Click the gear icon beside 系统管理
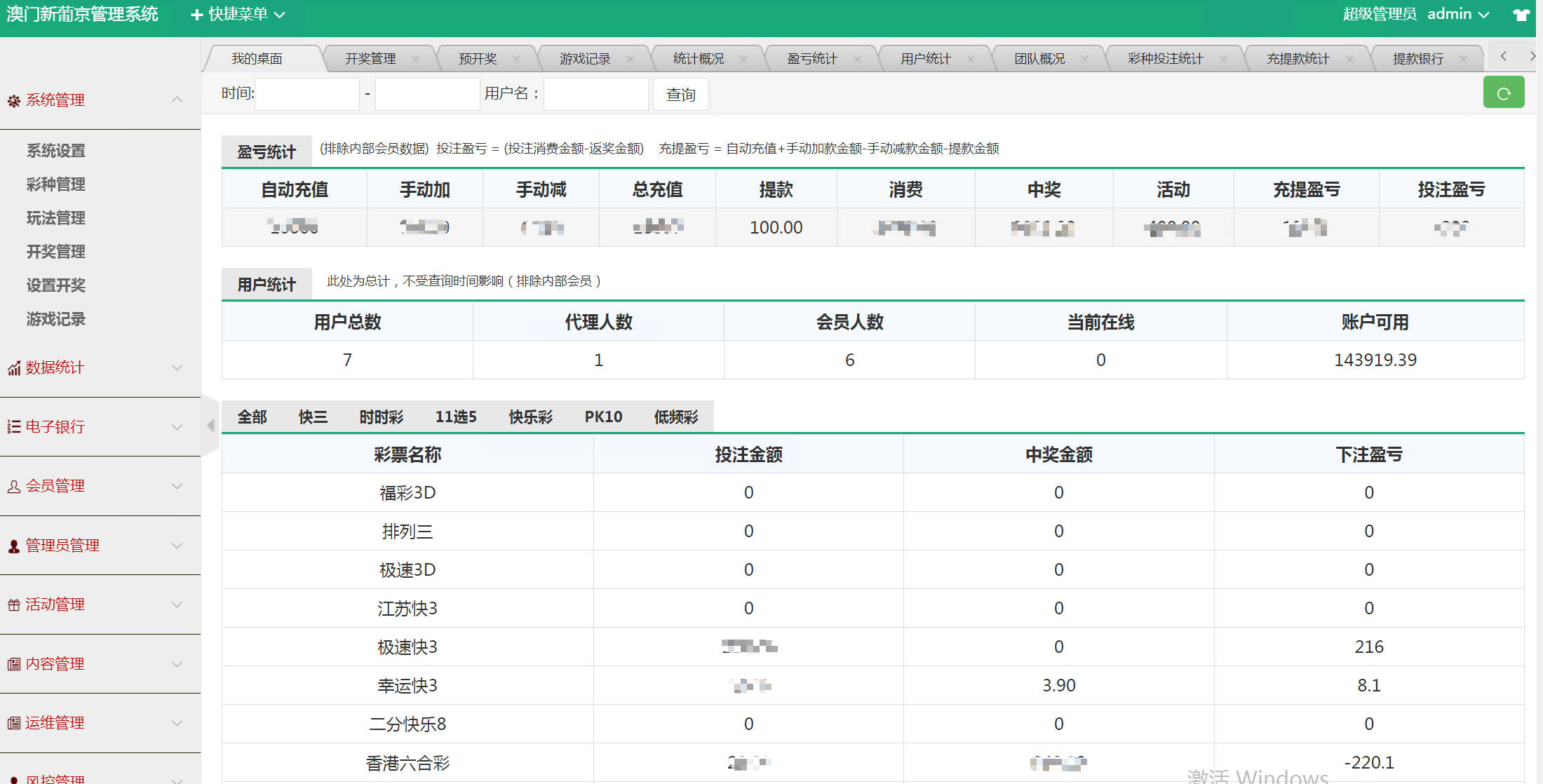The height and width of the screenshot is (784, 1543). 13,101
